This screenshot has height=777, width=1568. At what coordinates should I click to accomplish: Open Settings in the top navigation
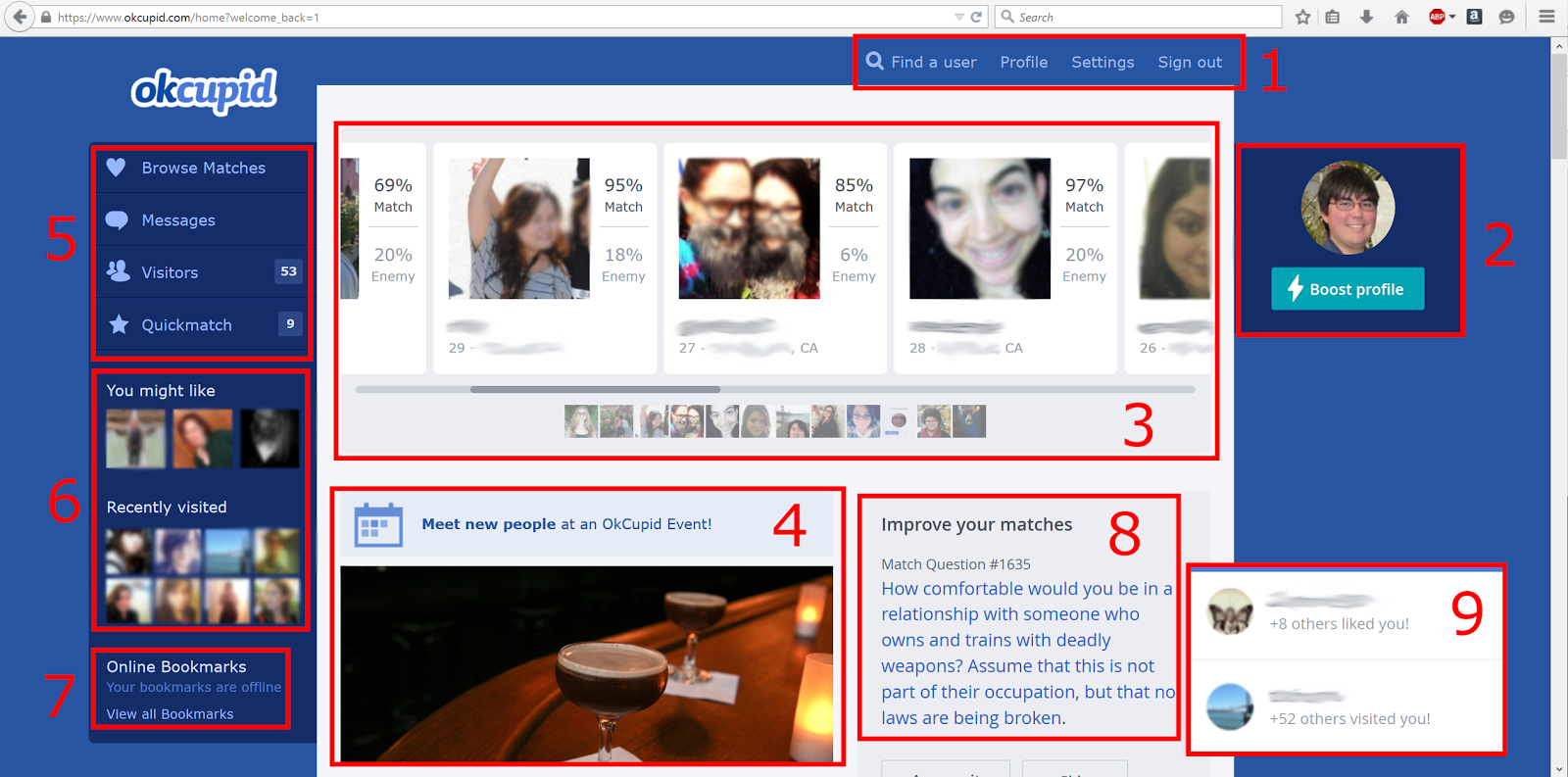tap(1102, 62)
